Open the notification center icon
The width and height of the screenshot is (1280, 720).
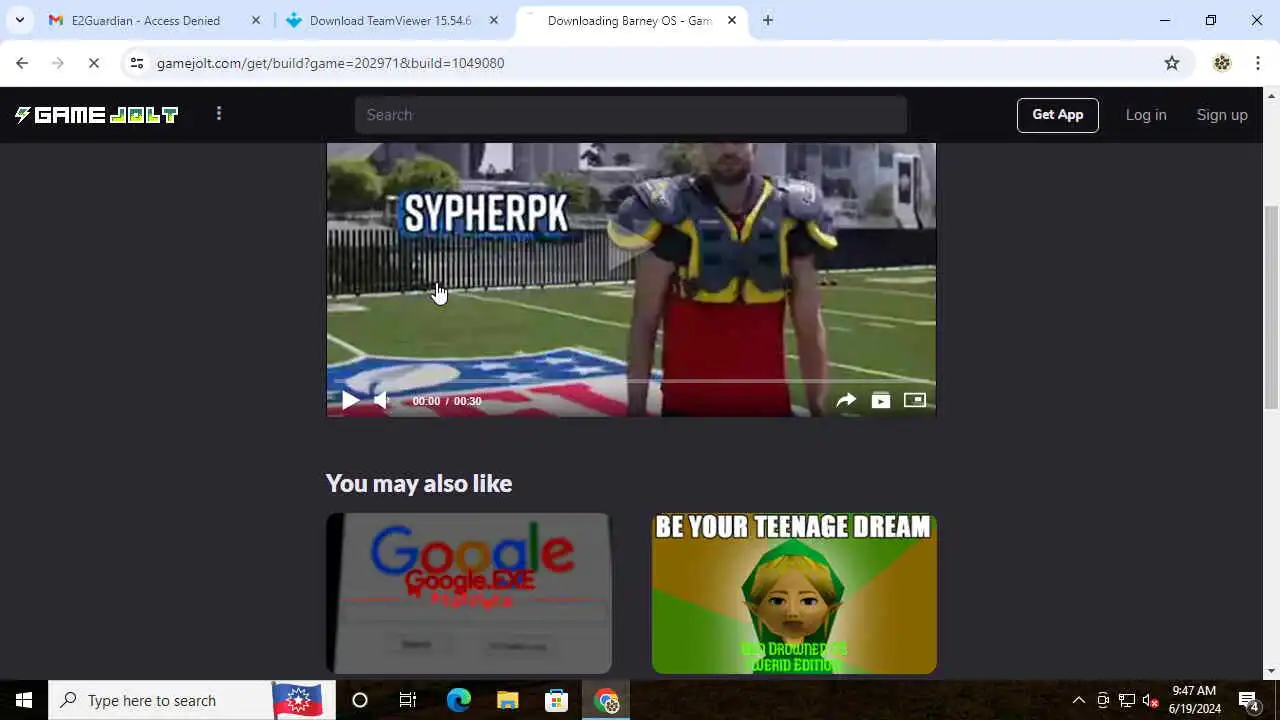tap(1248, 700)
